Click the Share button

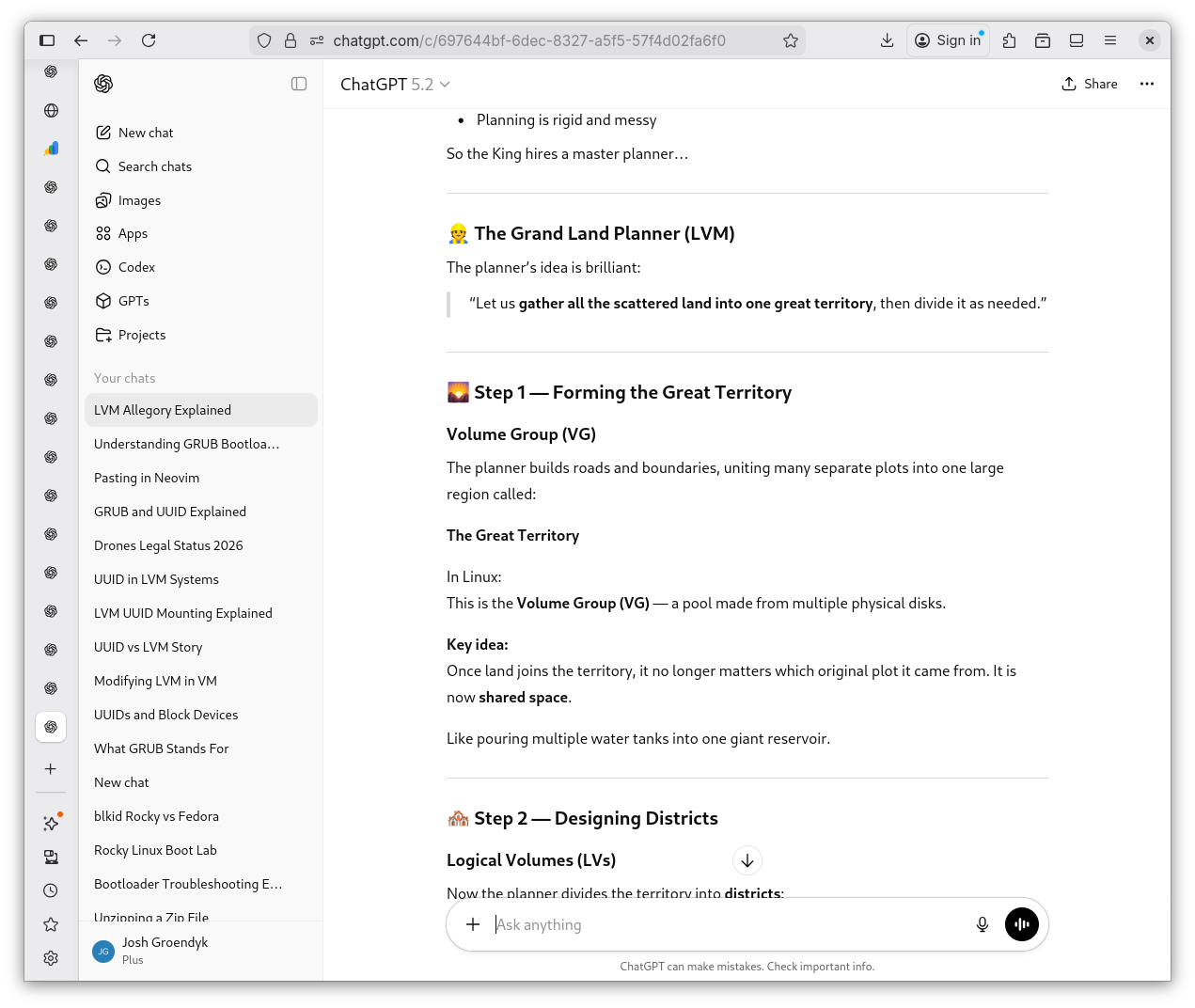pos(1090,84)
